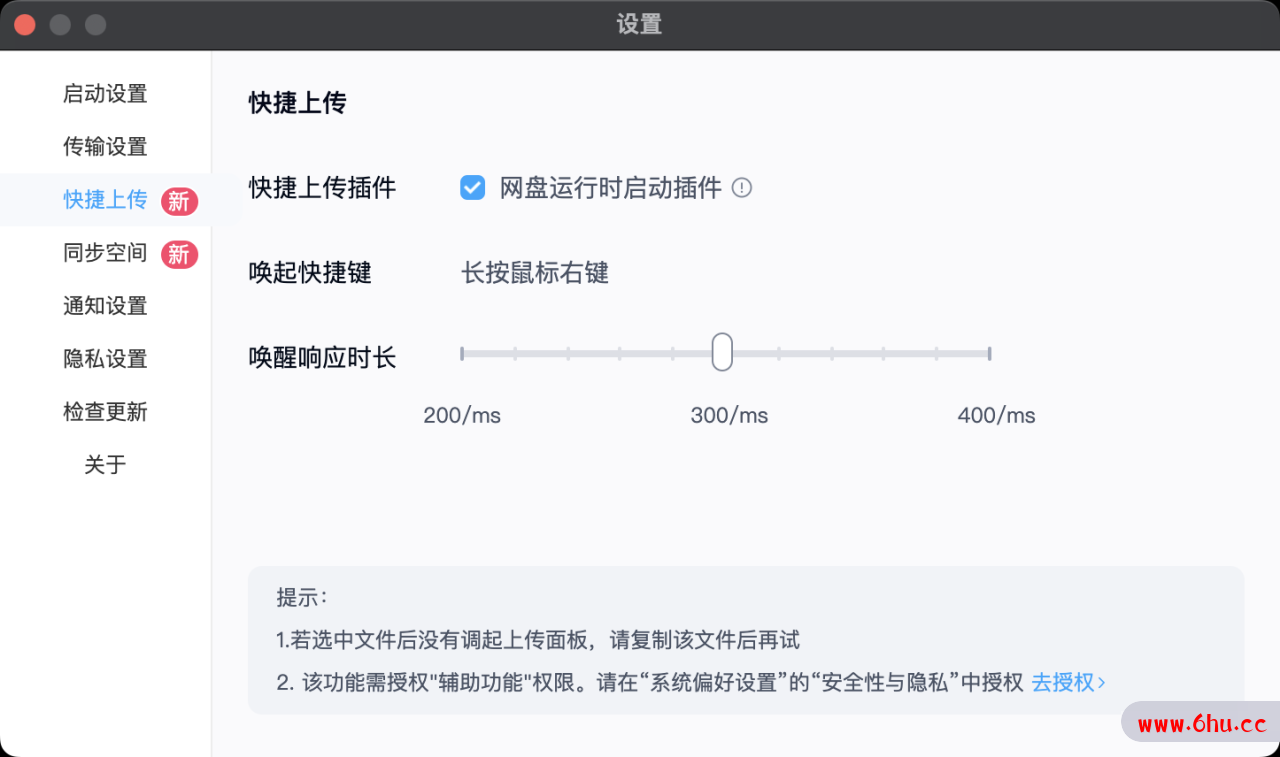Open the 传输设置 sidebar section
The image size is (1280, 757).
pos(105,147)
